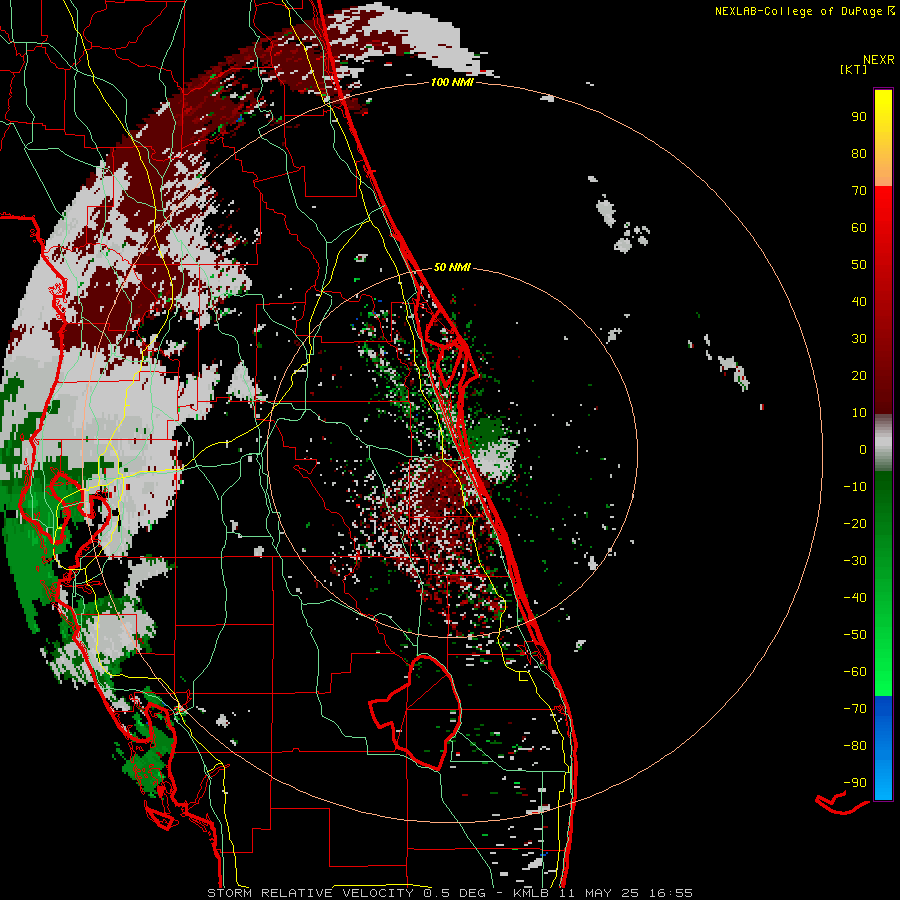Click the [KT] units label
This screenshot has height=900, width=900.
pyautogui.click(x=854, y=69)
